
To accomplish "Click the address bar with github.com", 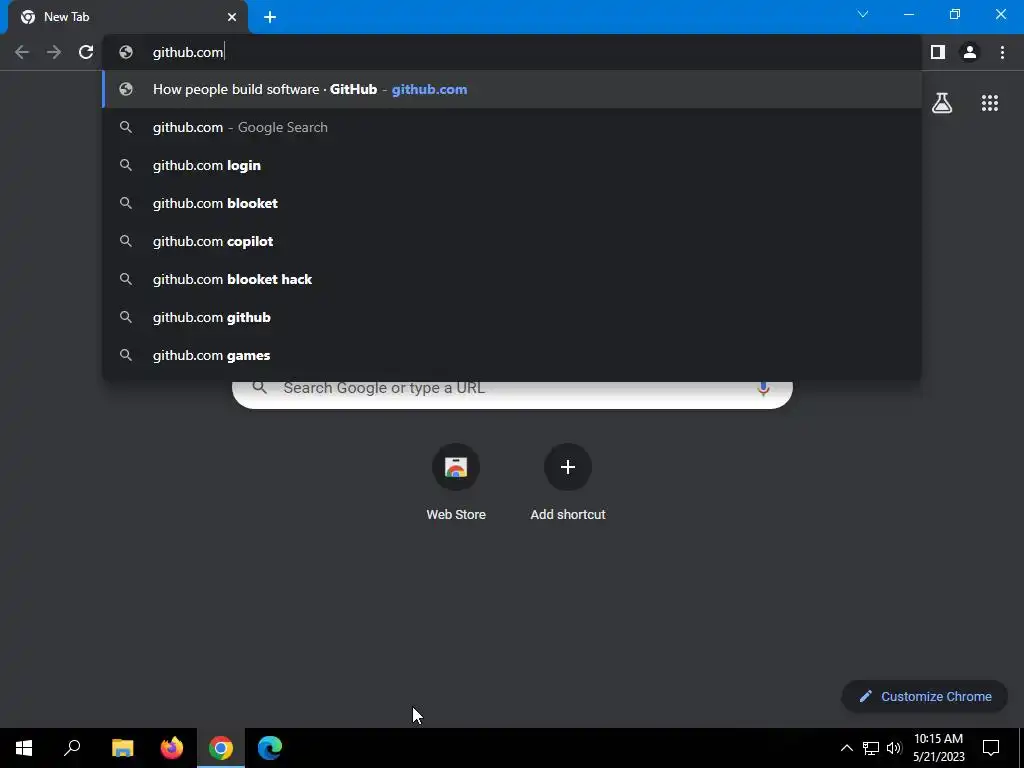I will pos(512,52).
